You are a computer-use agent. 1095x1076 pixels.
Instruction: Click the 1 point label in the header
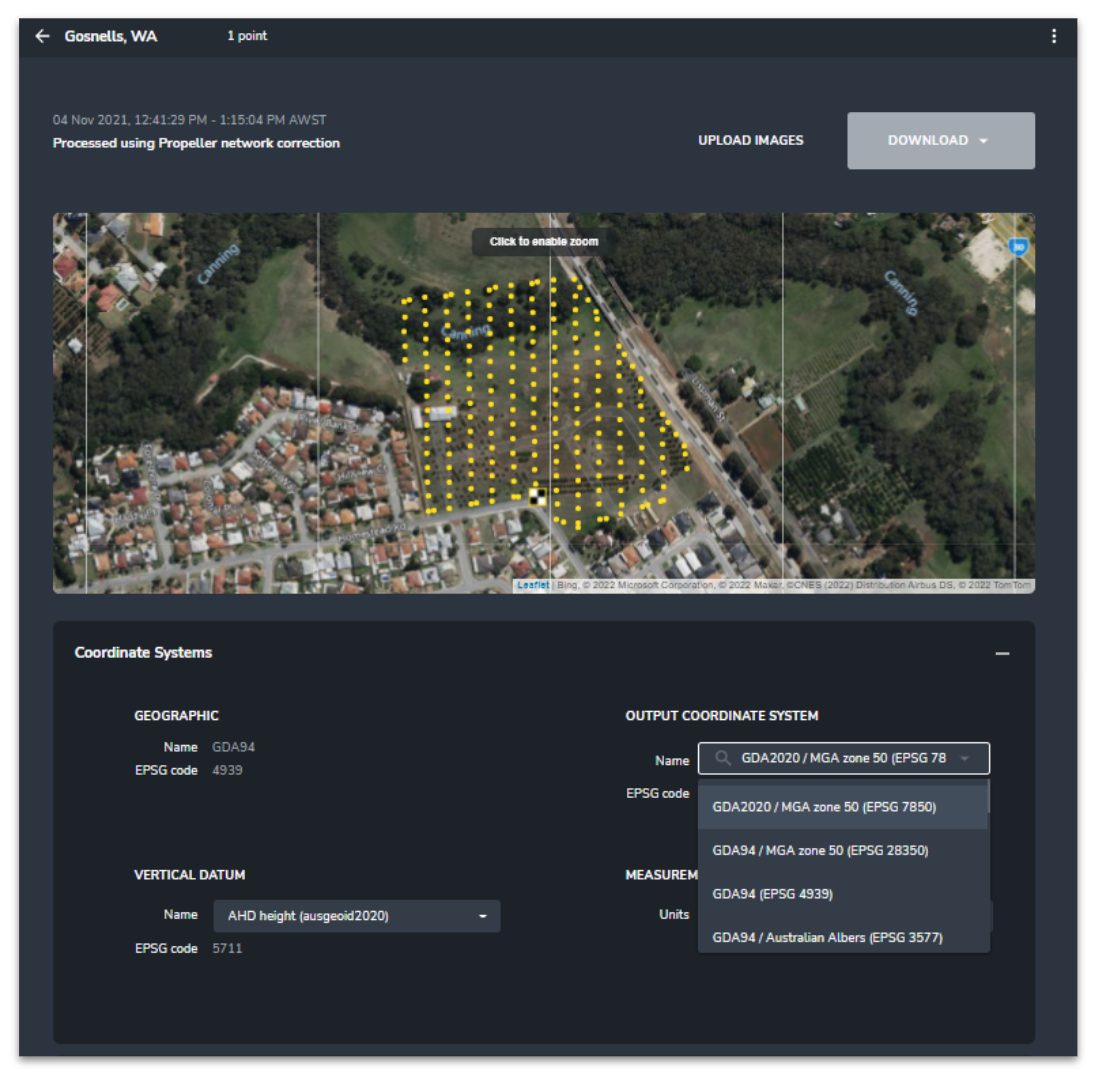click(x=248, y=35)
